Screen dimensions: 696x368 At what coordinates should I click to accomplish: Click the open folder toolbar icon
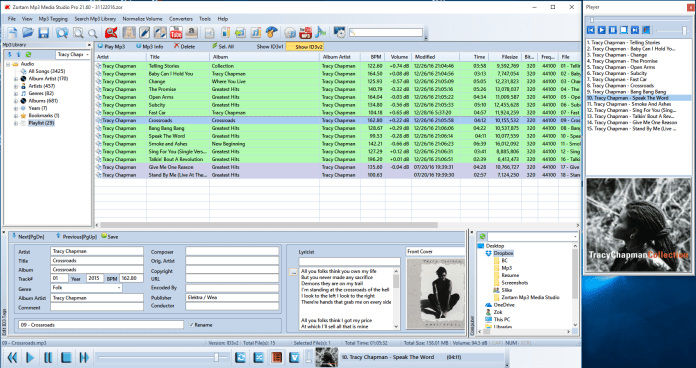(28, 32)
